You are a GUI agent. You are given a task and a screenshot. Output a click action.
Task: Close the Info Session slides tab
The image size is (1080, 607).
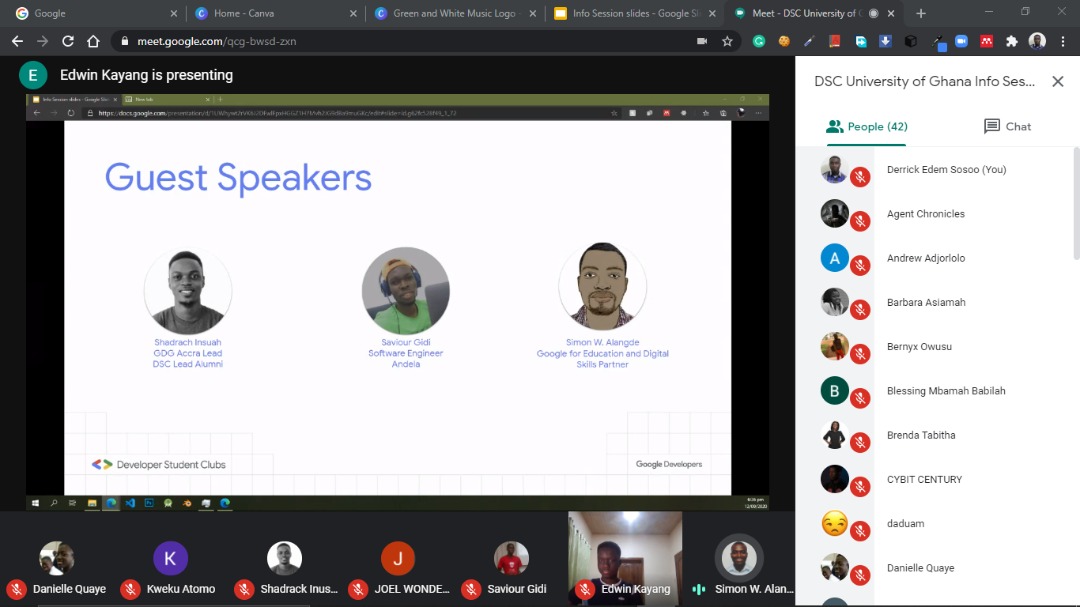[712, 13]
